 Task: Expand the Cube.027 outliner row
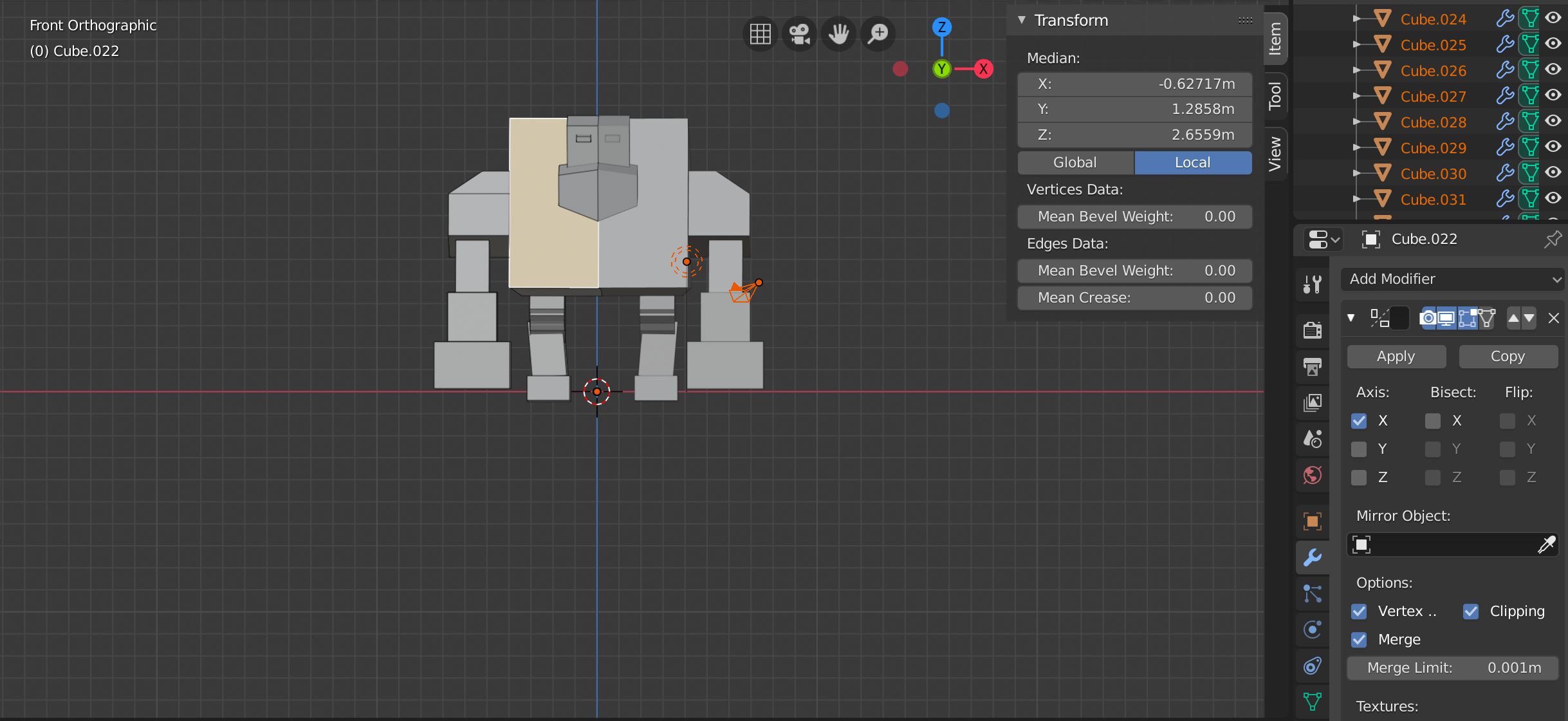1356,96
